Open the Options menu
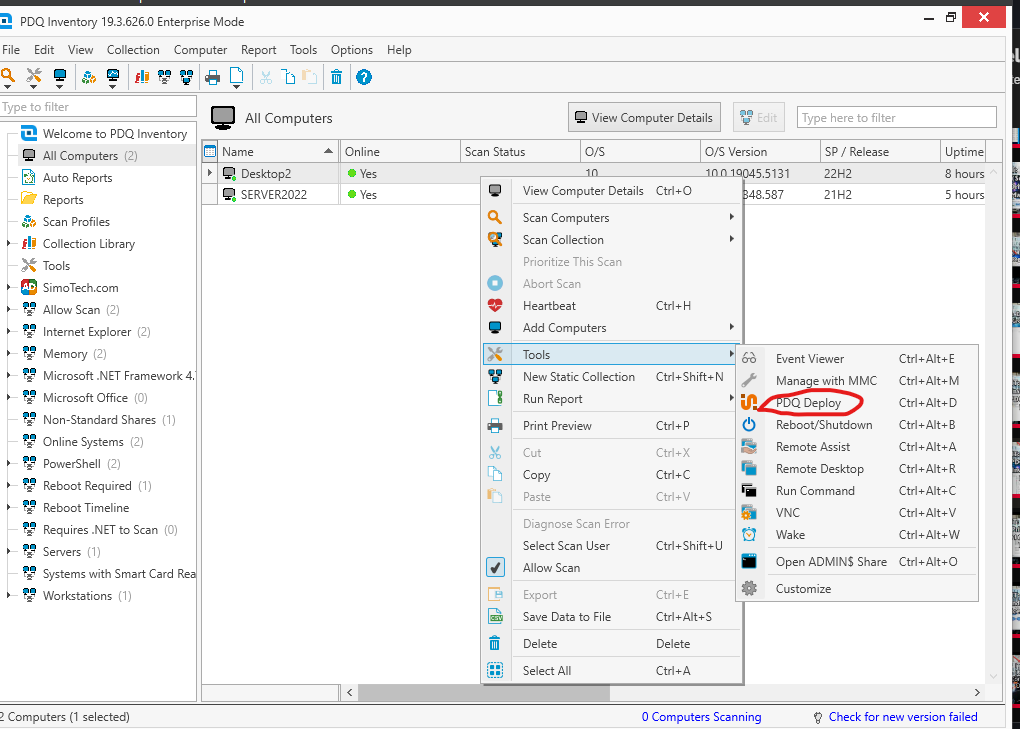This screenshot has height=729, width=1020. coord(351,50)
